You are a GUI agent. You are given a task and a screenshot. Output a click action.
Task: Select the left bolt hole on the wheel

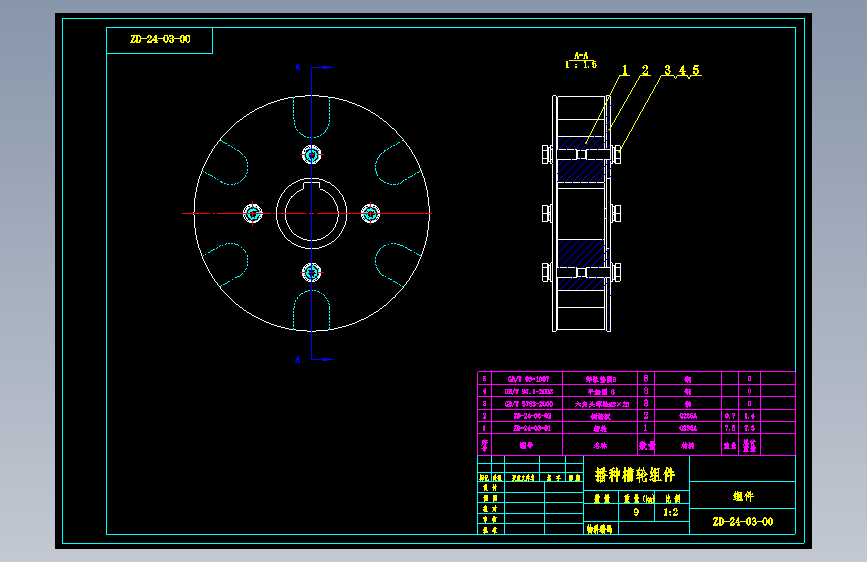[253, 214]
